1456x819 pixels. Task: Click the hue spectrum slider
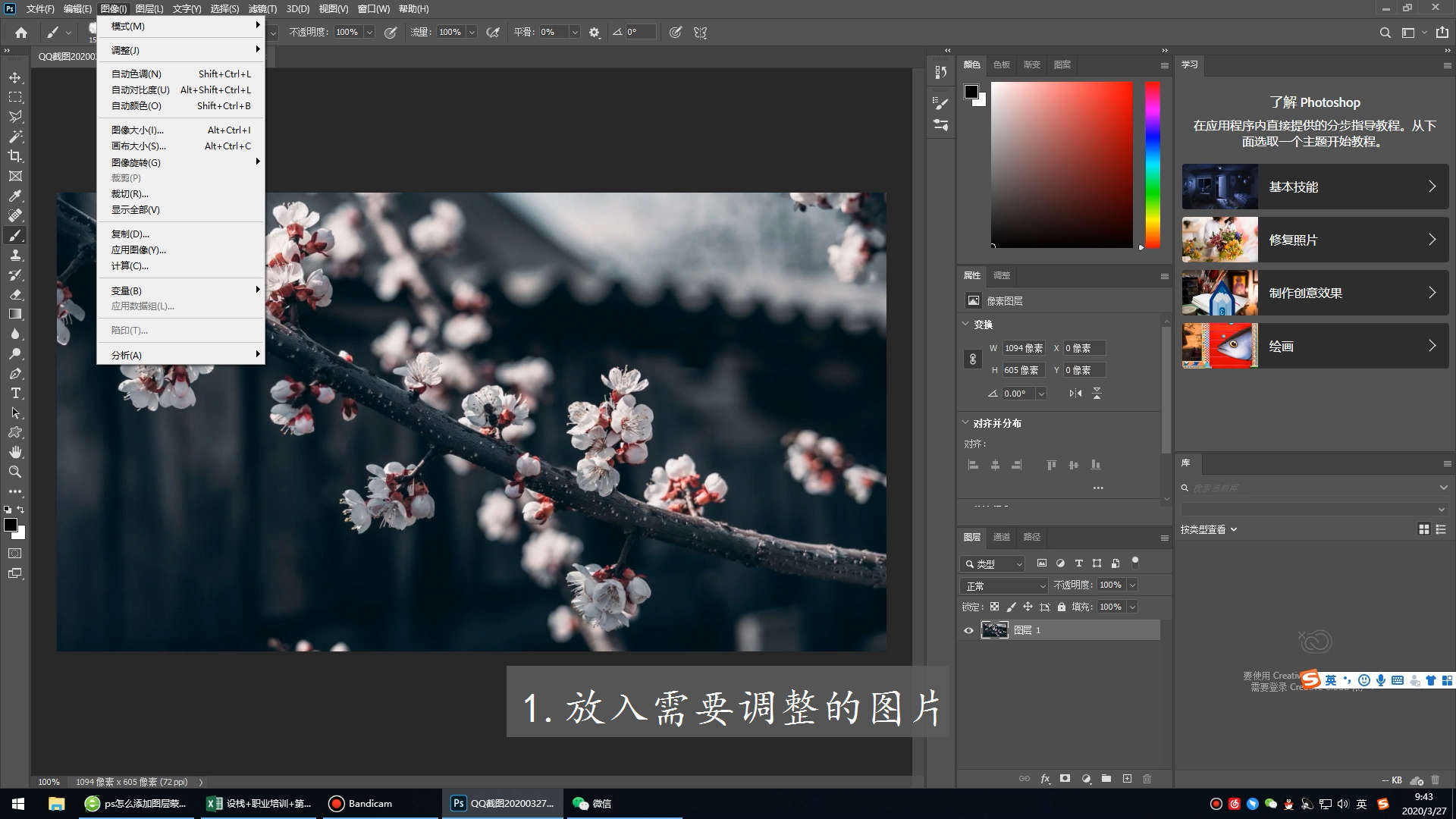(x=1153, y=165)
